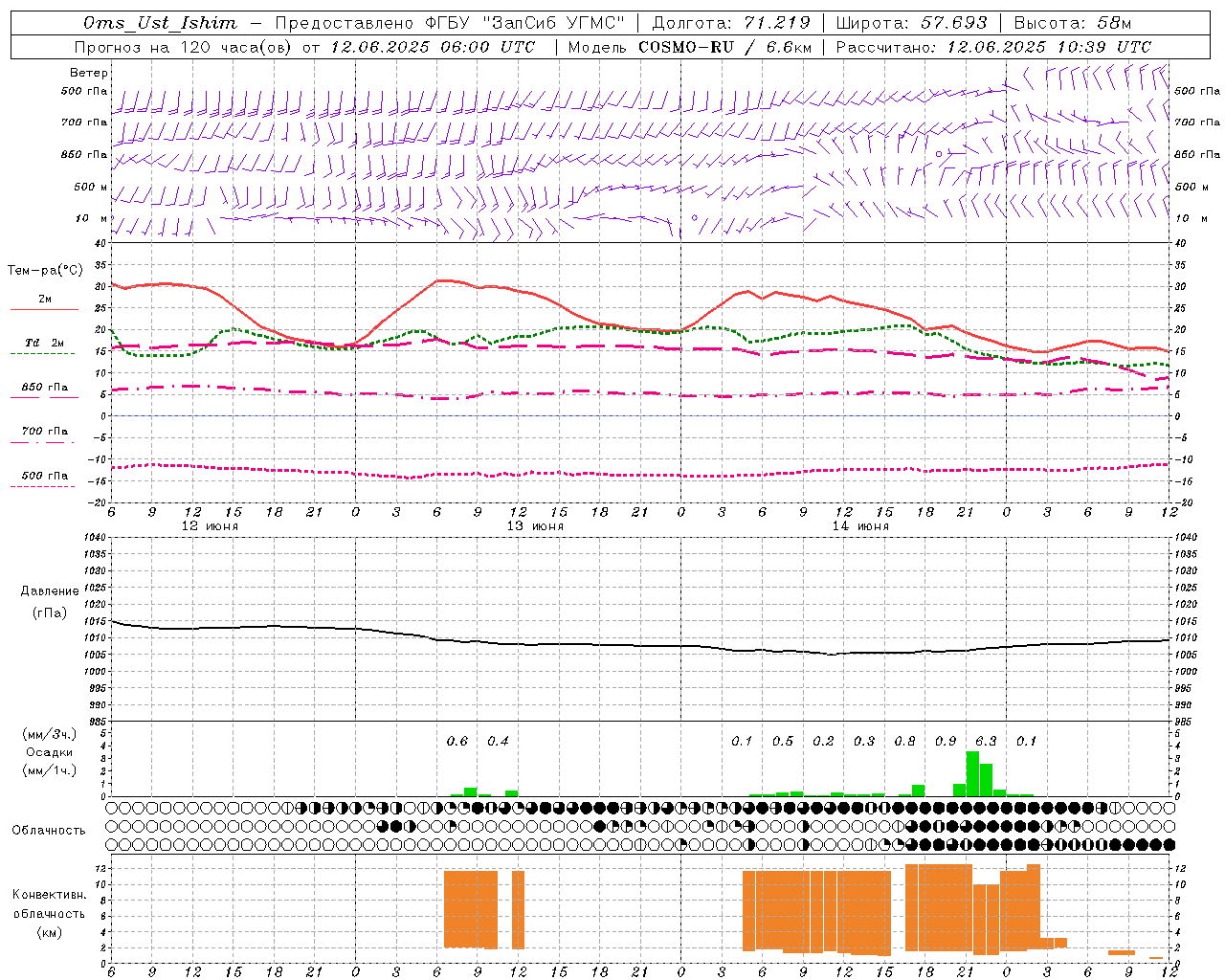Screen dimensions: 1225x980
Task: Click the 6.3 precipitation amount value
Action: pos(986,741)
